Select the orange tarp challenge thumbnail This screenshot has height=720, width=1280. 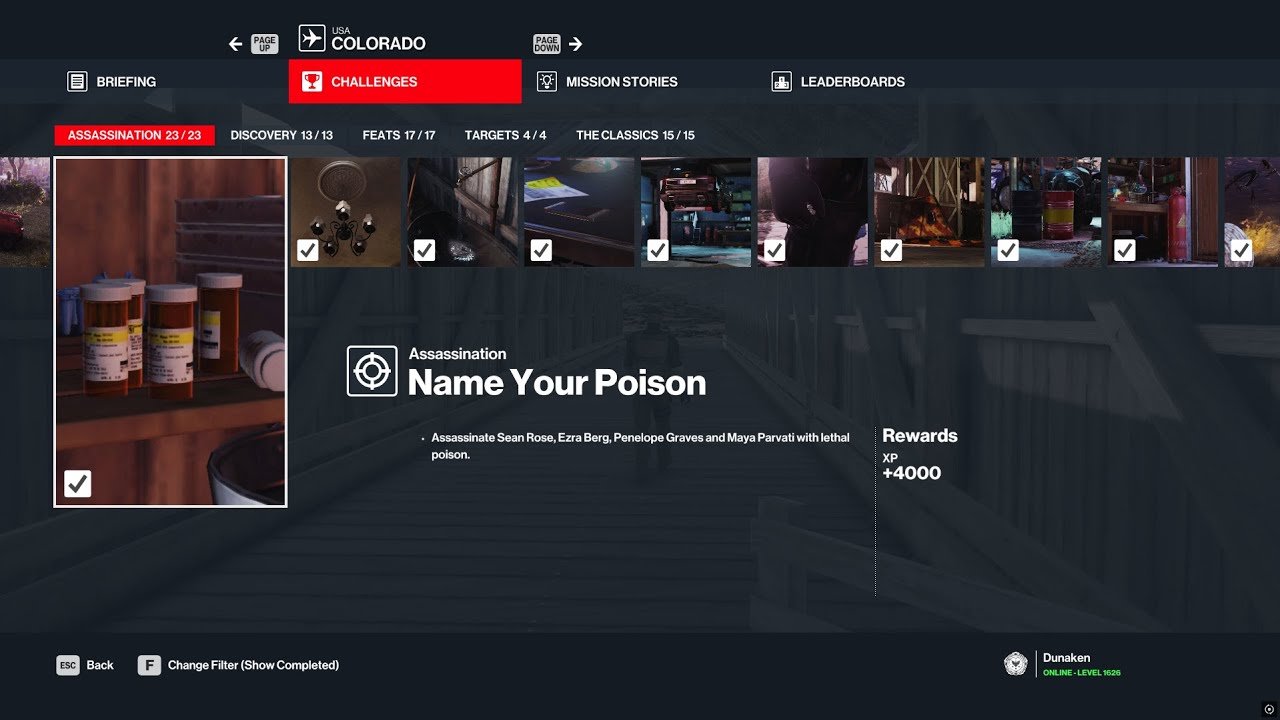click(x=929, y=212)
